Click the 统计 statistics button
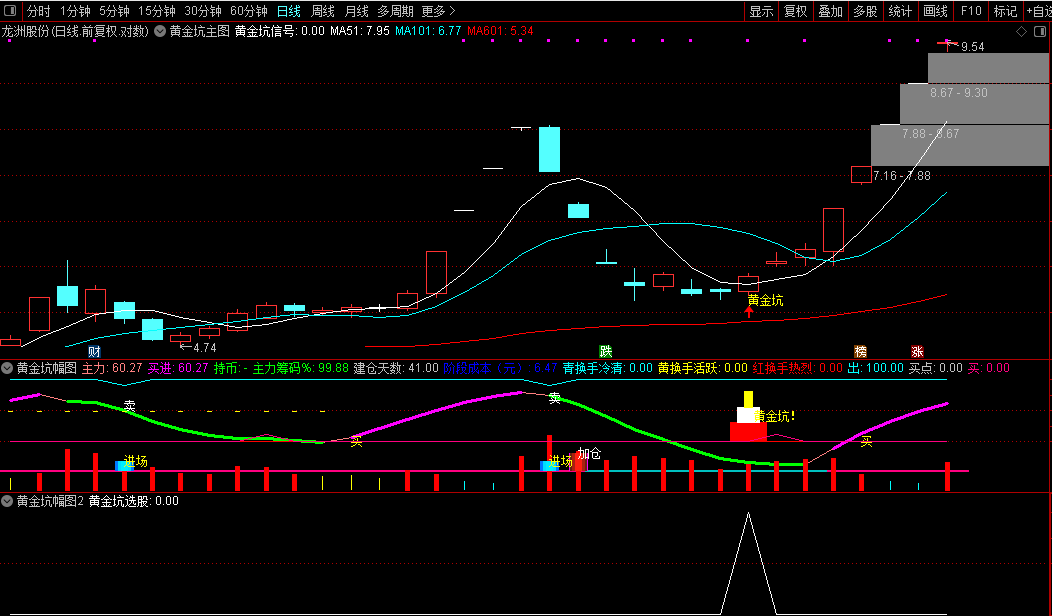Image resolution: width=1052 pixels, height=616 pixels. point(900,11)
